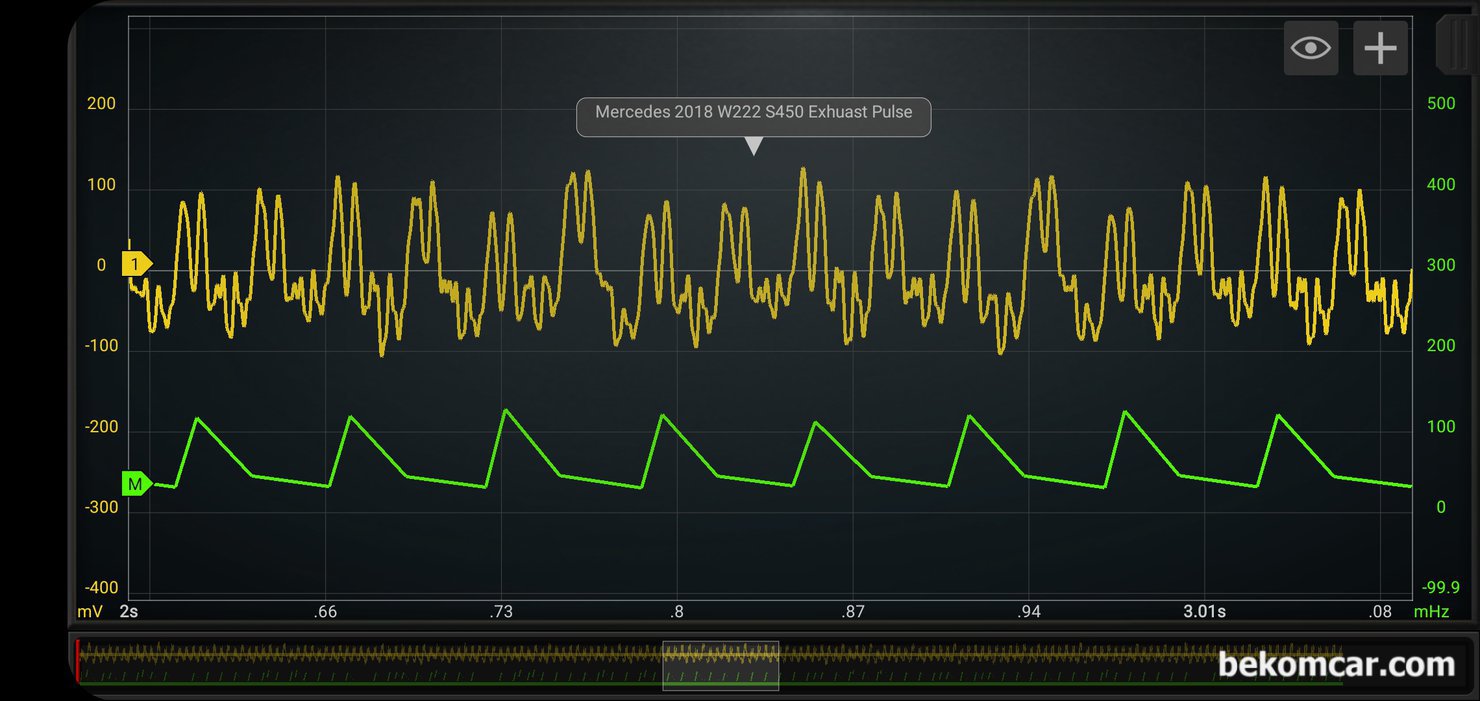Image resolution: width=1480 pixels, height=701 pixels.
Task: Click the red start marker in overview
Action: coord(77,662)
